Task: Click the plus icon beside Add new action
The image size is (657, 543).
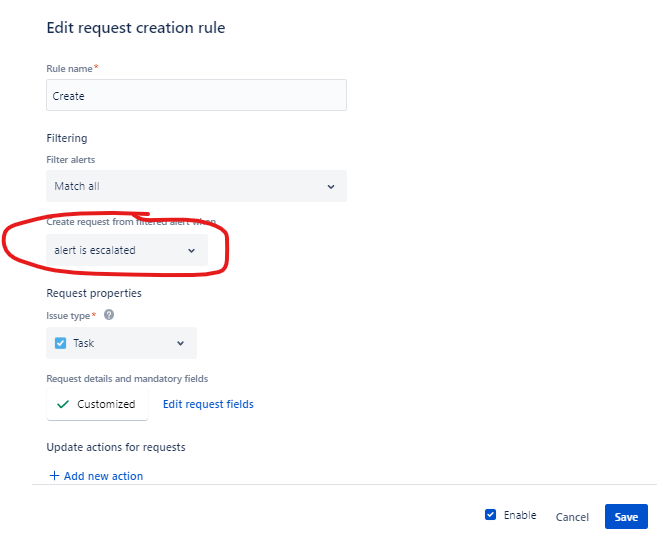Action: (x=54, y=476)
